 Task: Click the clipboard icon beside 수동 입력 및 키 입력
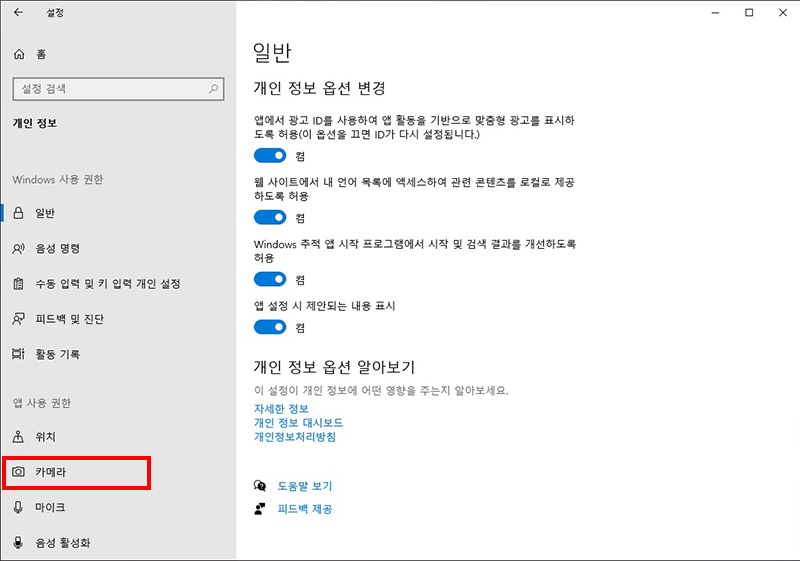18,284
